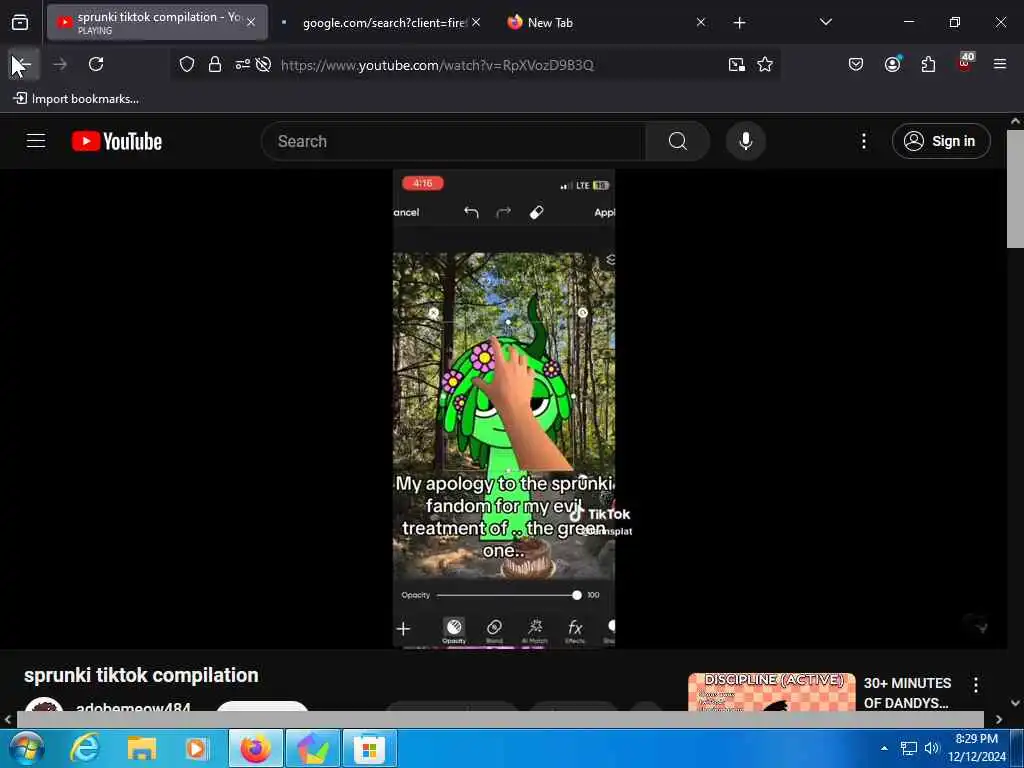
Task: Open Windows Explorer folder in taskbar
Action: click(x=141, y=748)
